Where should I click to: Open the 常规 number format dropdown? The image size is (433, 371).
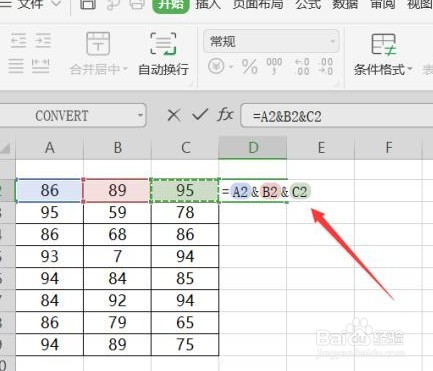(x=271, y=41)
